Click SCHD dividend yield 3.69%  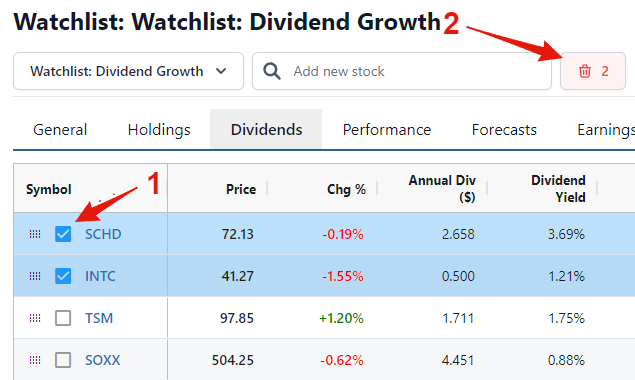tap(566, 234)
